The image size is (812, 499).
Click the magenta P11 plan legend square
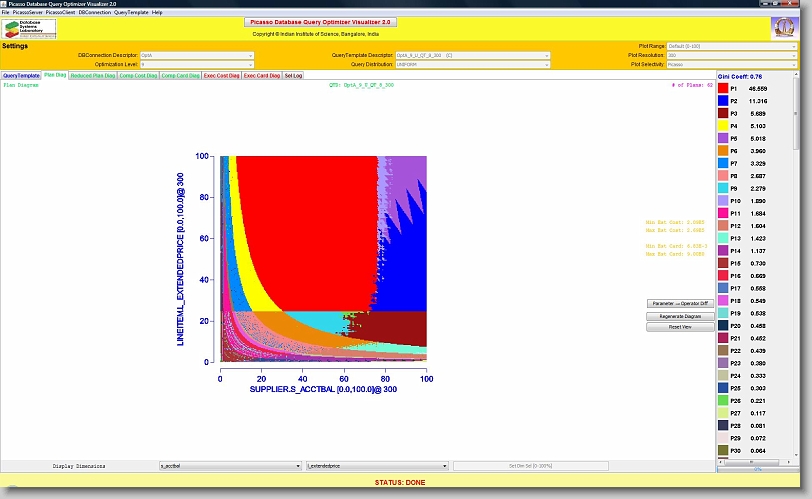[x=723, y=213]
